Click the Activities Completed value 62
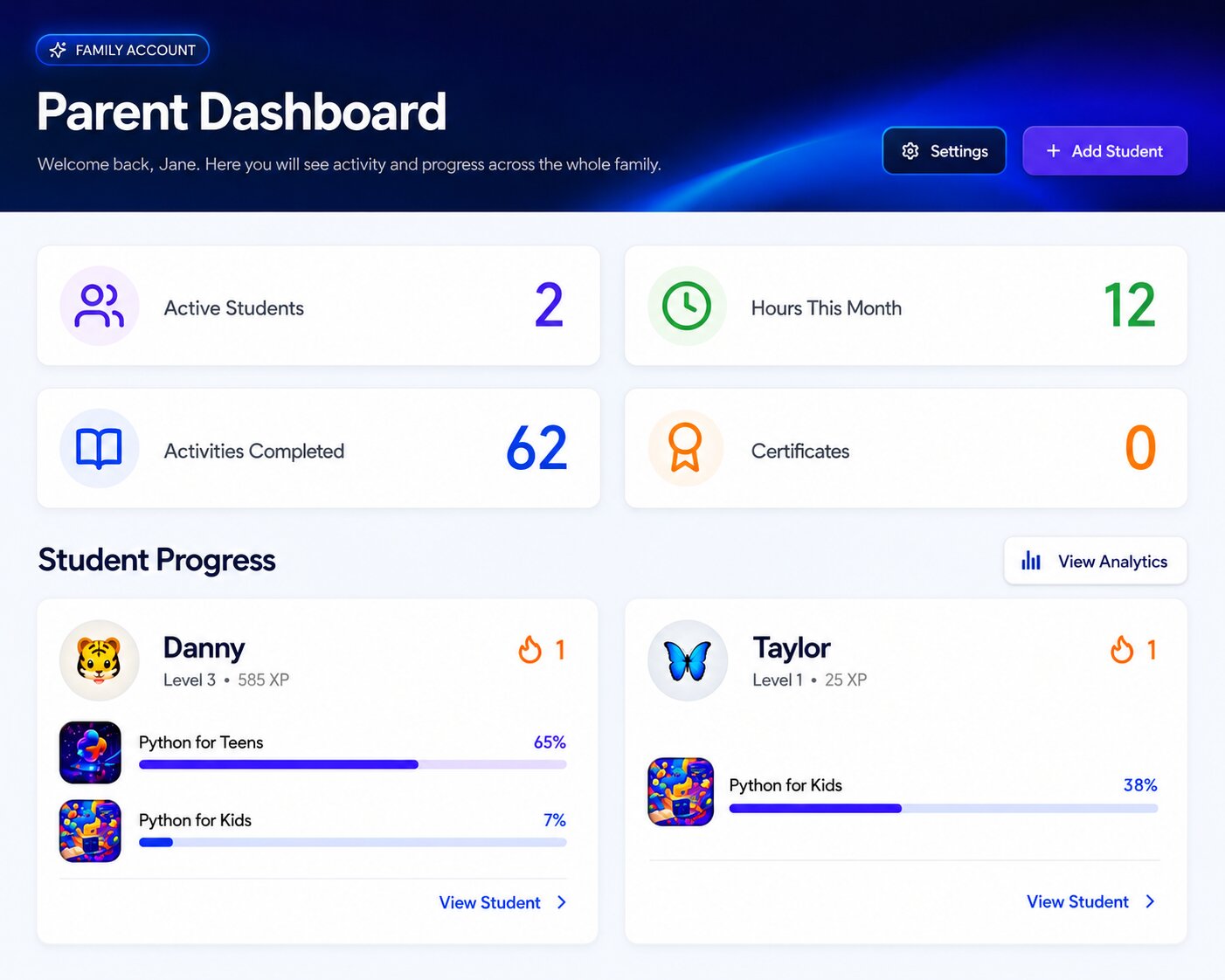This screenshot has width=1225, height=980. 536,448
